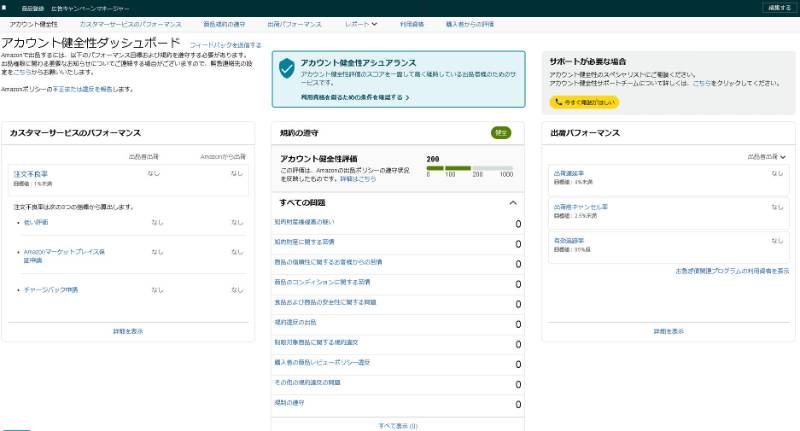Click 詳細を表示 in customer service panel
Screen dimensions: 800x431
[128, 332]
